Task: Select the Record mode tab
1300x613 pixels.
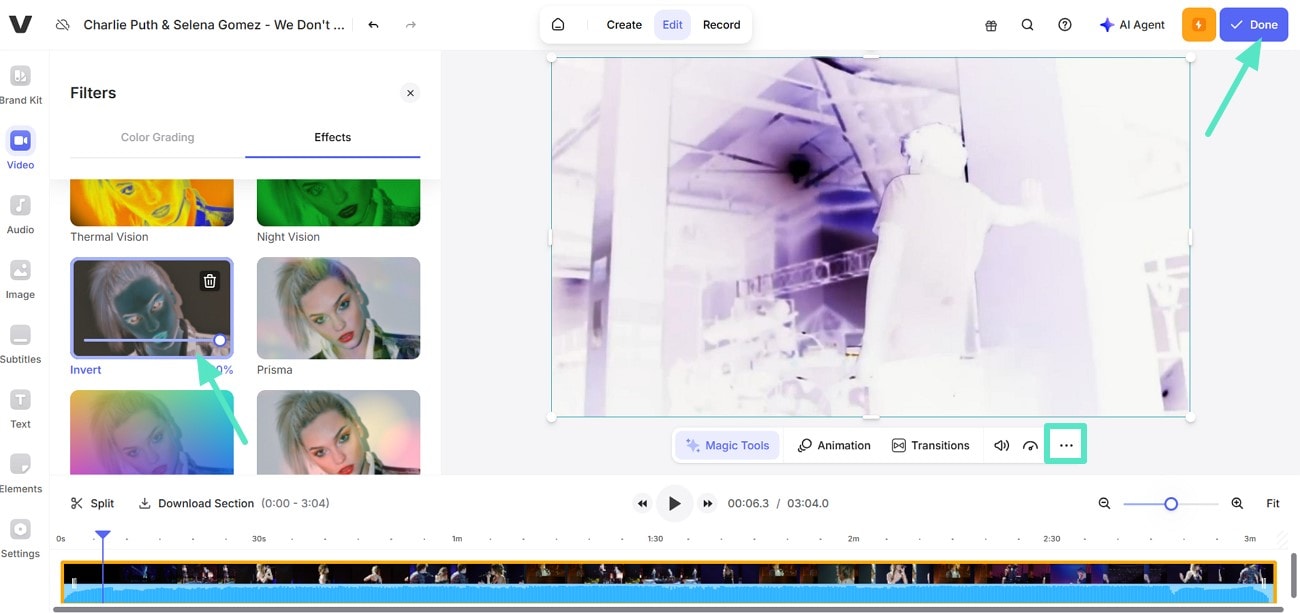Action: click(721, 25)
